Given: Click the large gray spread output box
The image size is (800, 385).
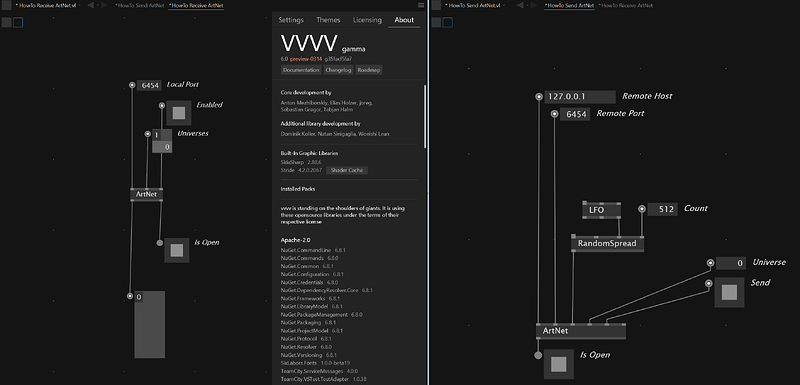Looking at the screenshot, I should click(x=149, y=324).
